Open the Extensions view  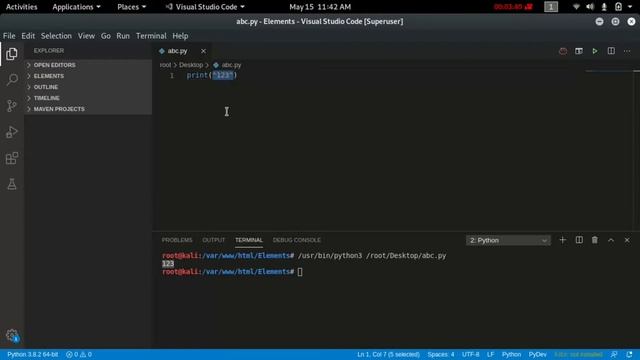(x=12, y=158)
